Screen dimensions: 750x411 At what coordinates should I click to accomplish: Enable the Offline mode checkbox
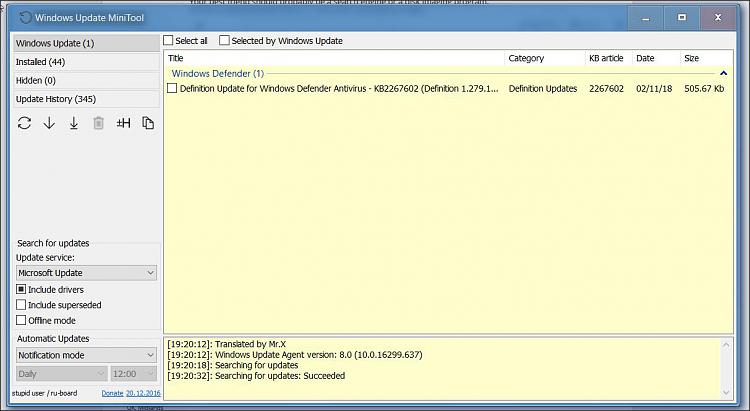(x=21, y=320)
